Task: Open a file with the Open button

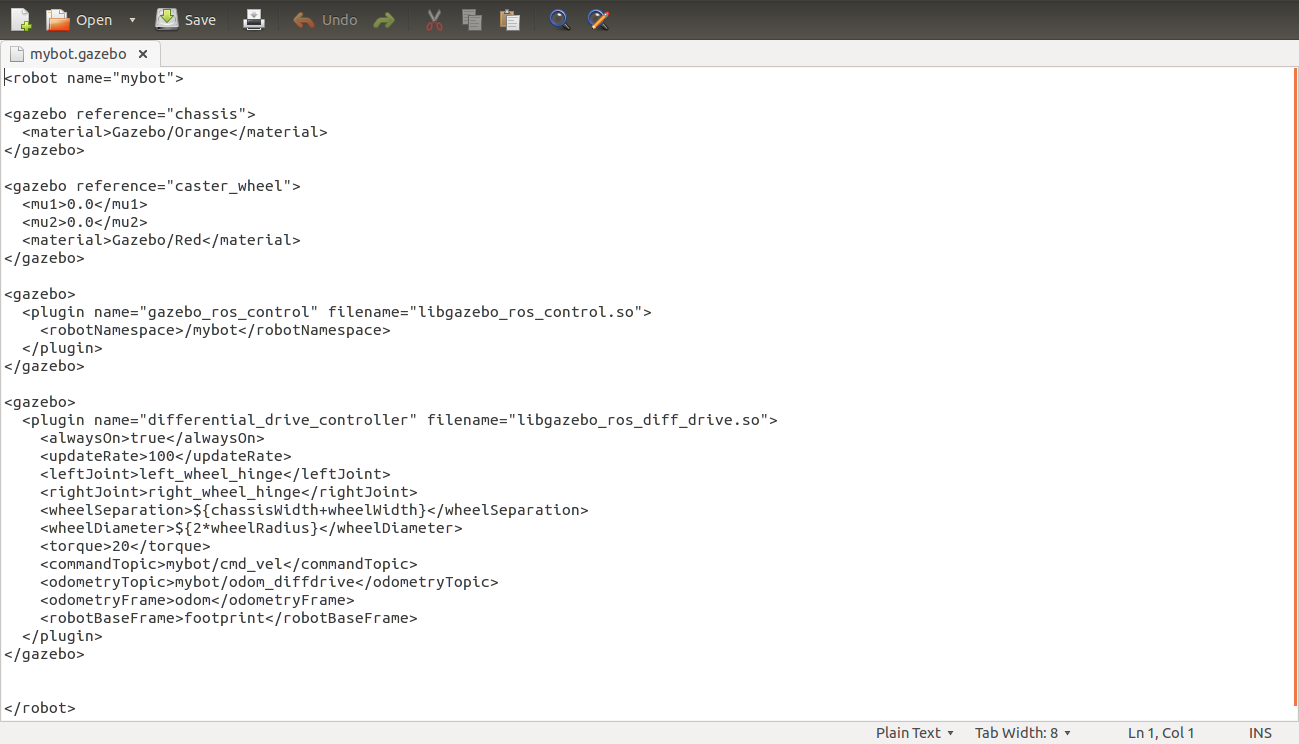Action: pyautogui.click(x=80, y=19)
